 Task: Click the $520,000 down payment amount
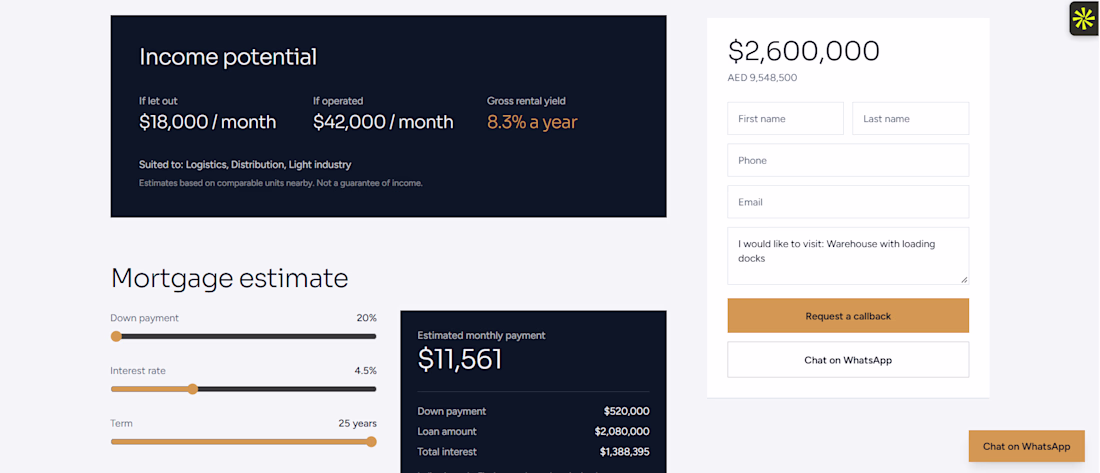coord(626,411)
